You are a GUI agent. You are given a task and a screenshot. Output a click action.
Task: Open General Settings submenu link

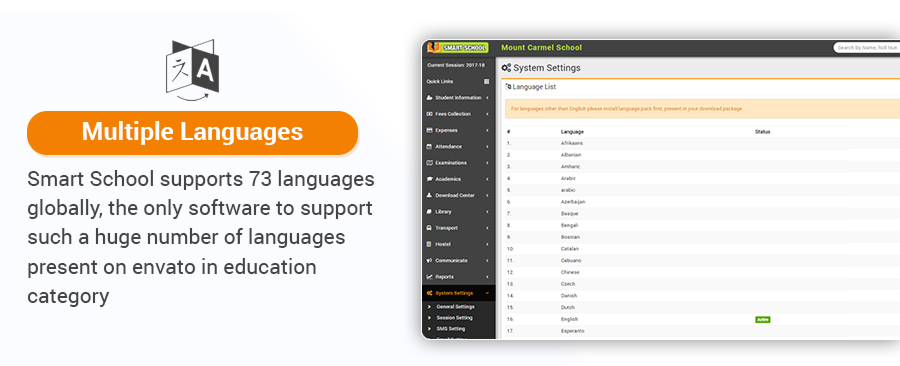(455, 307)
